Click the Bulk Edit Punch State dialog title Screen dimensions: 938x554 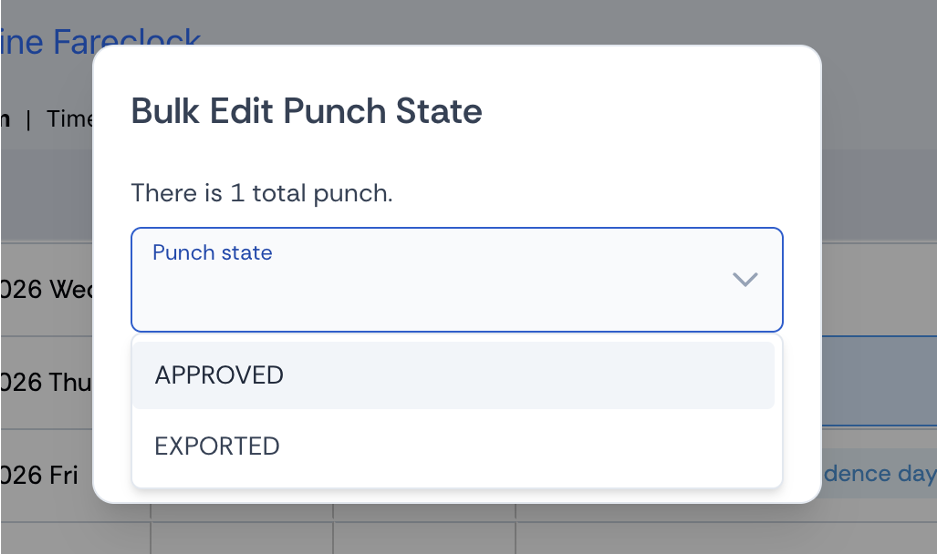coord(307,111)
